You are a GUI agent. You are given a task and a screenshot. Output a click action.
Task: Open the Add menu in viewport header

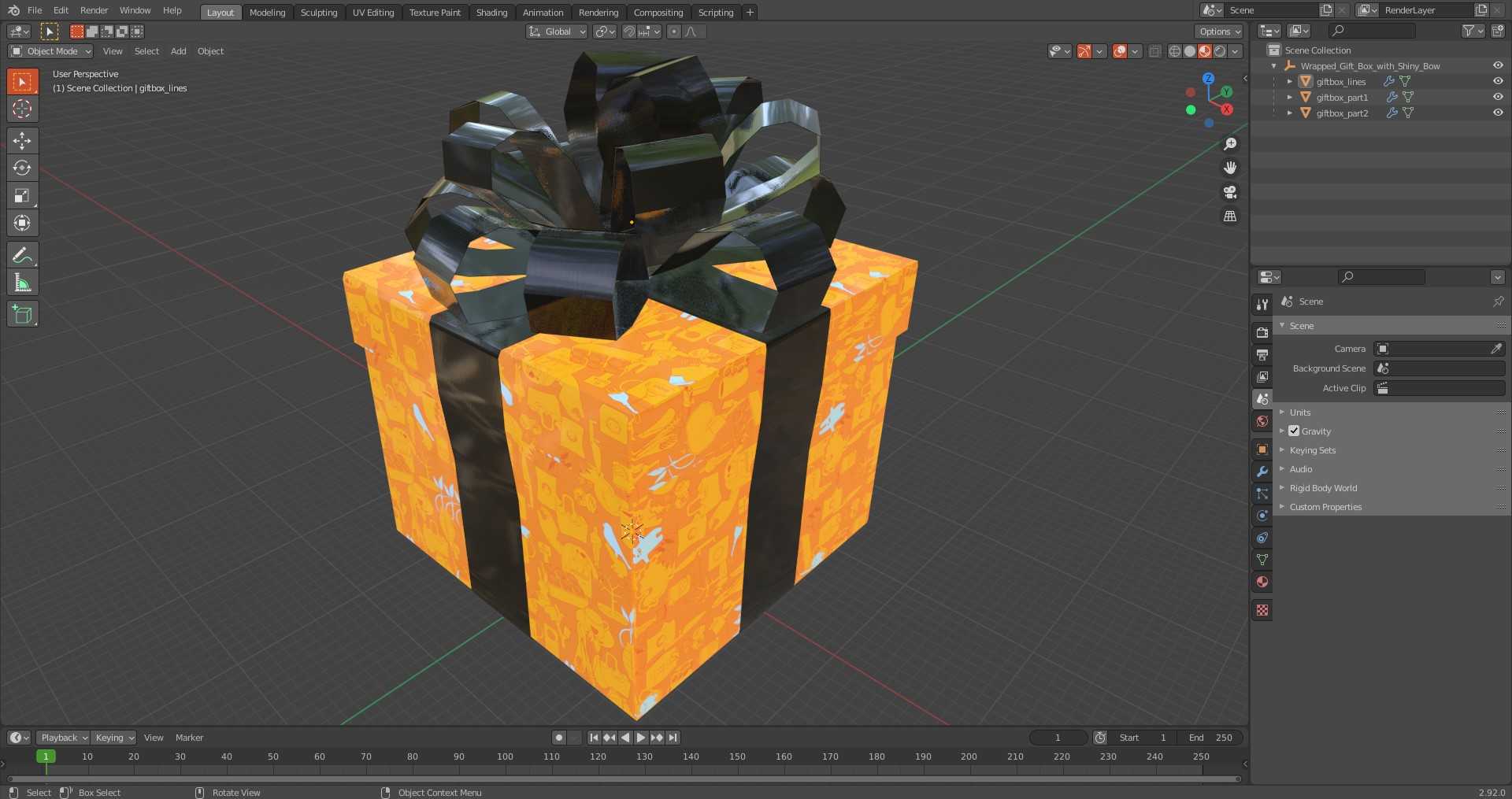179,51
